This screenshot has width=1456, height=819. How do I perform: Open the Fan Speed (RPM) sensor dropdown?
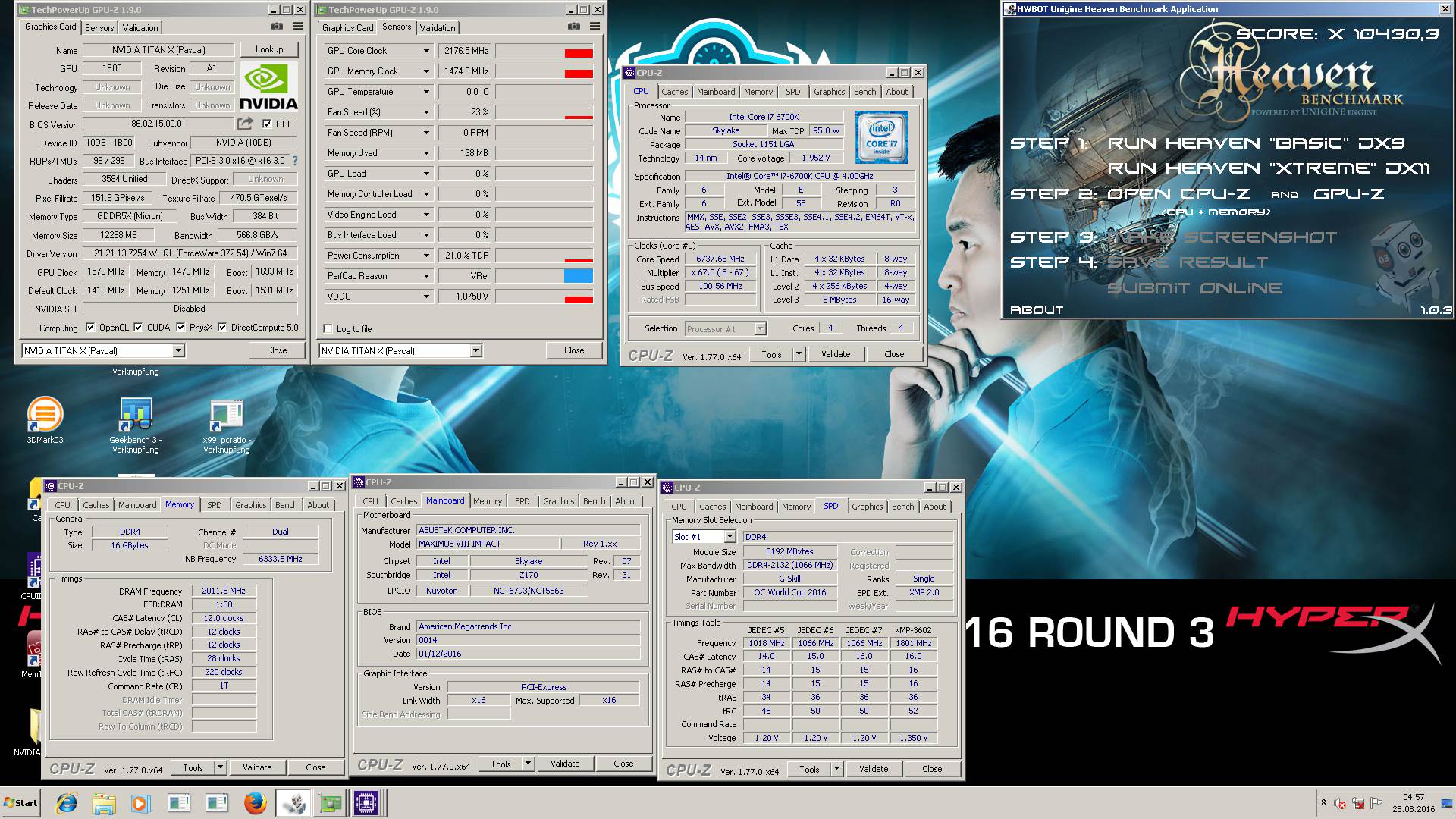[x=426, y=133]
